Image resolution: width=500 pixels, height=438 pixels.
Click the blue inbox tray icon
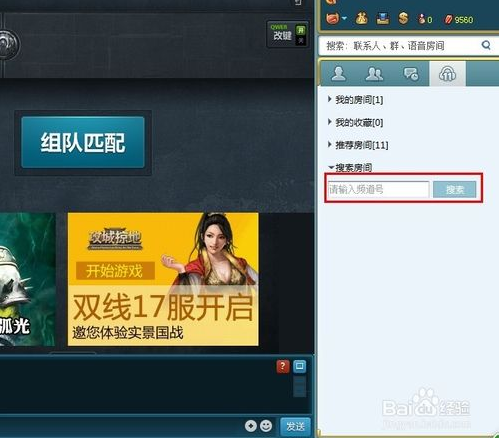point(383,19)
